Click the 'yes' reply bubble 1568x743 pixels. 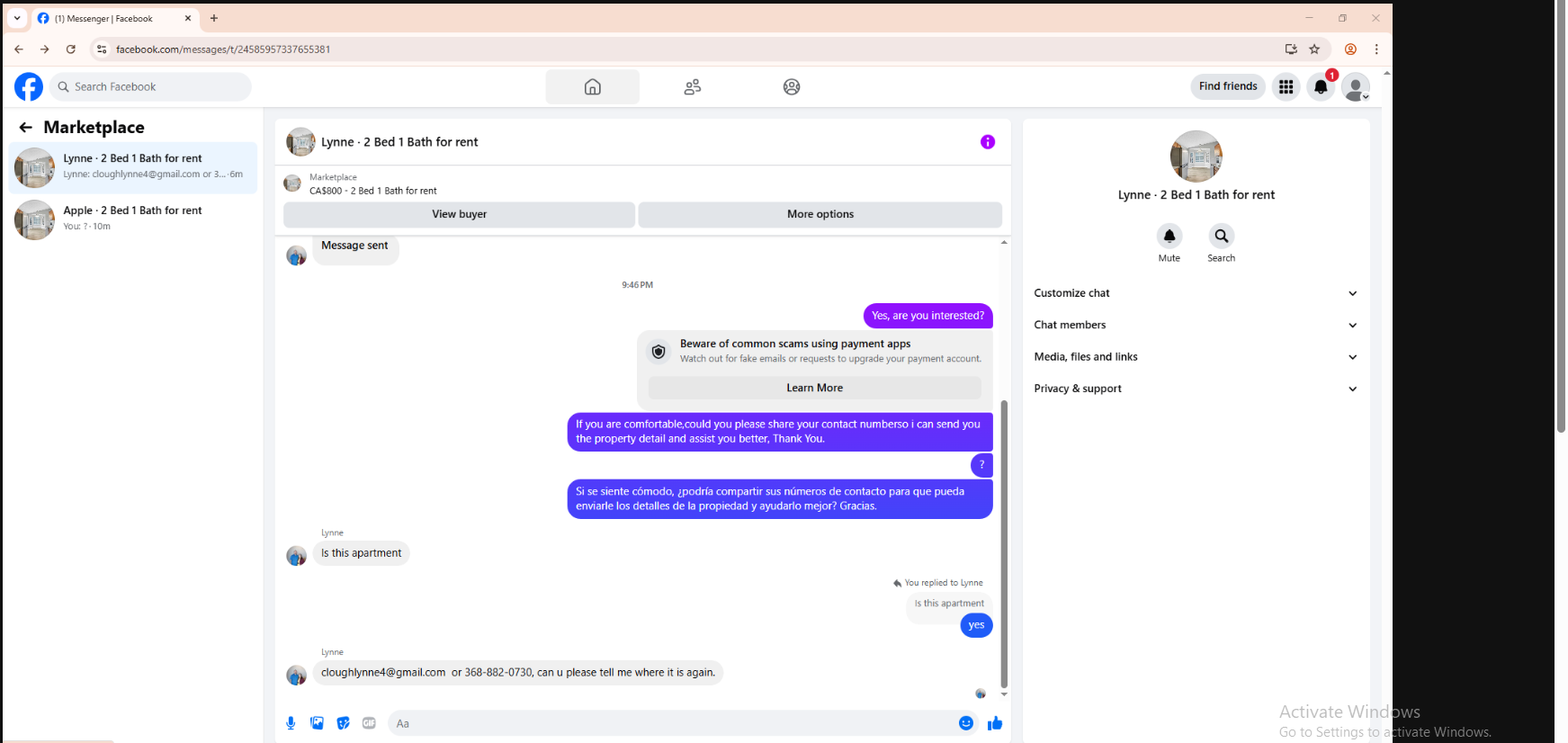(976, 625)
